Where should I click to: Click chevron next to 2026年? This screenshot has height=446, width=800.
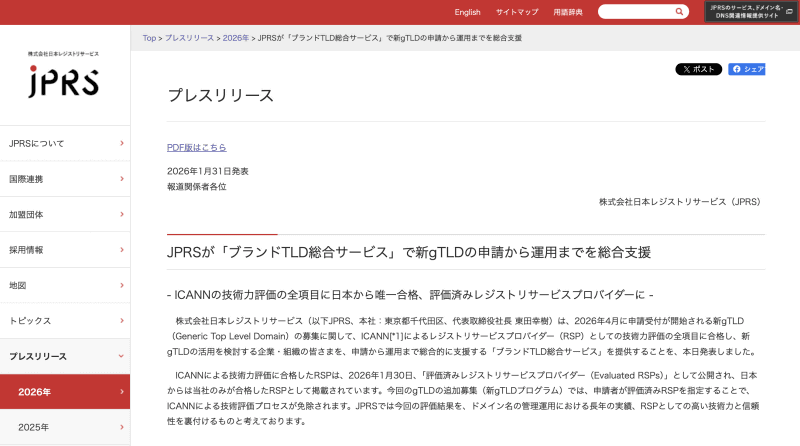[121, 391]
